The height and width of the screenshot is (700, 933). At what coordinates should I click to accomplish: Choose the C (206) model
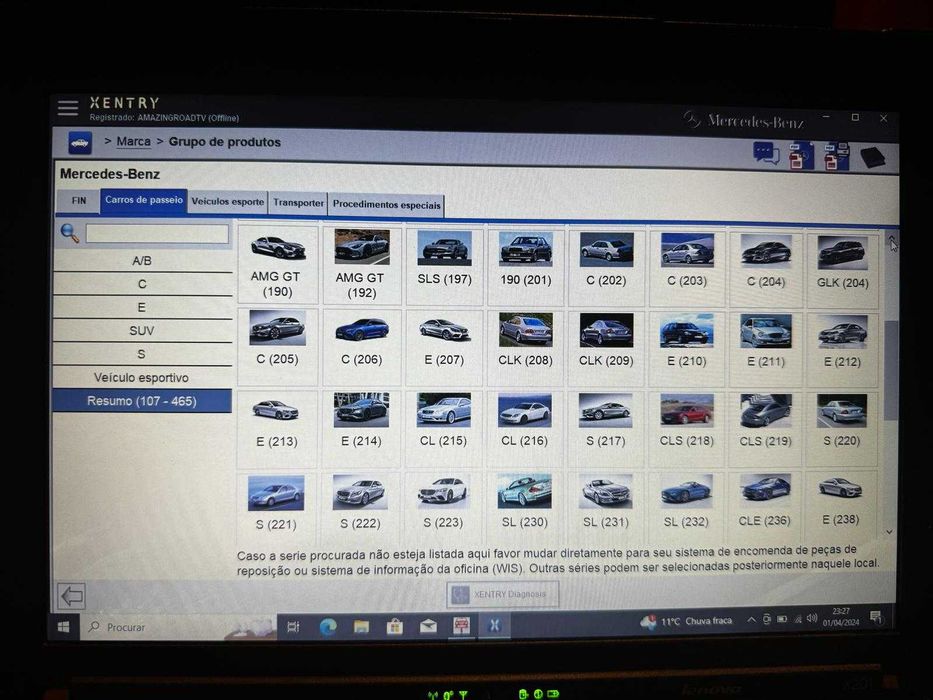tap(361, 346)
